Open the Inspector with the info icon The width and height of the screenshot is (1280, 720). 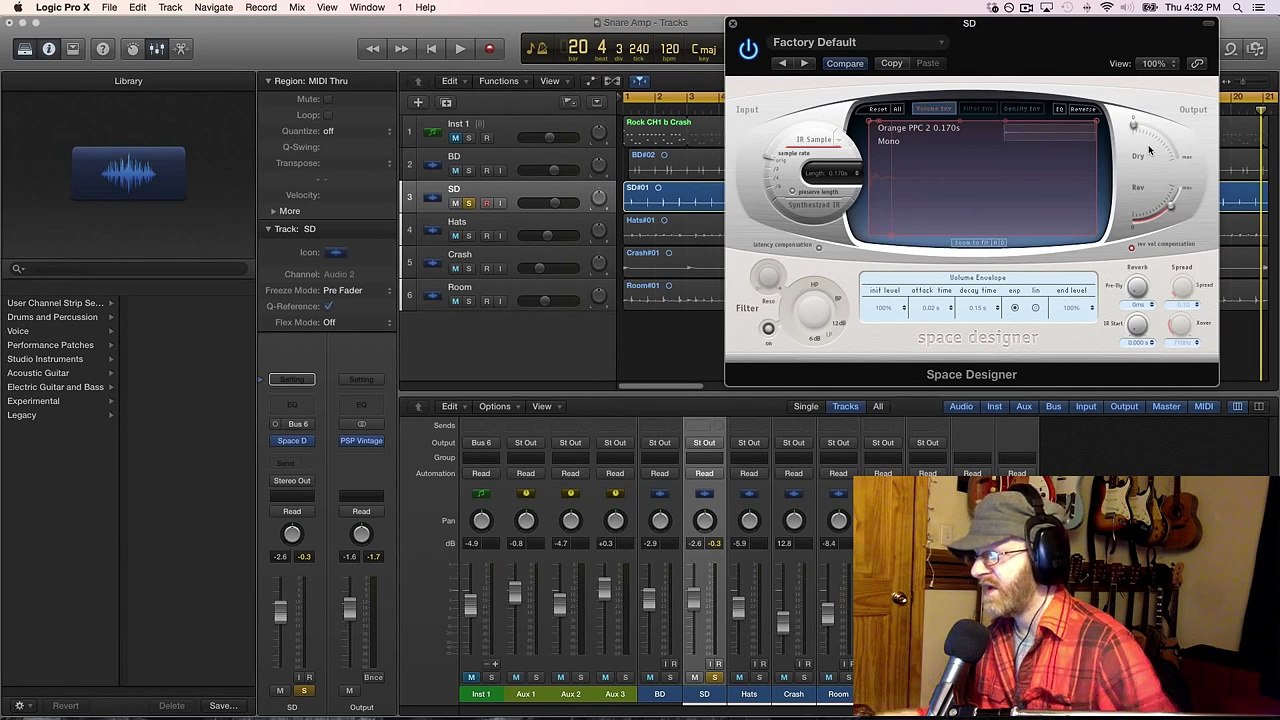(49, 49)
